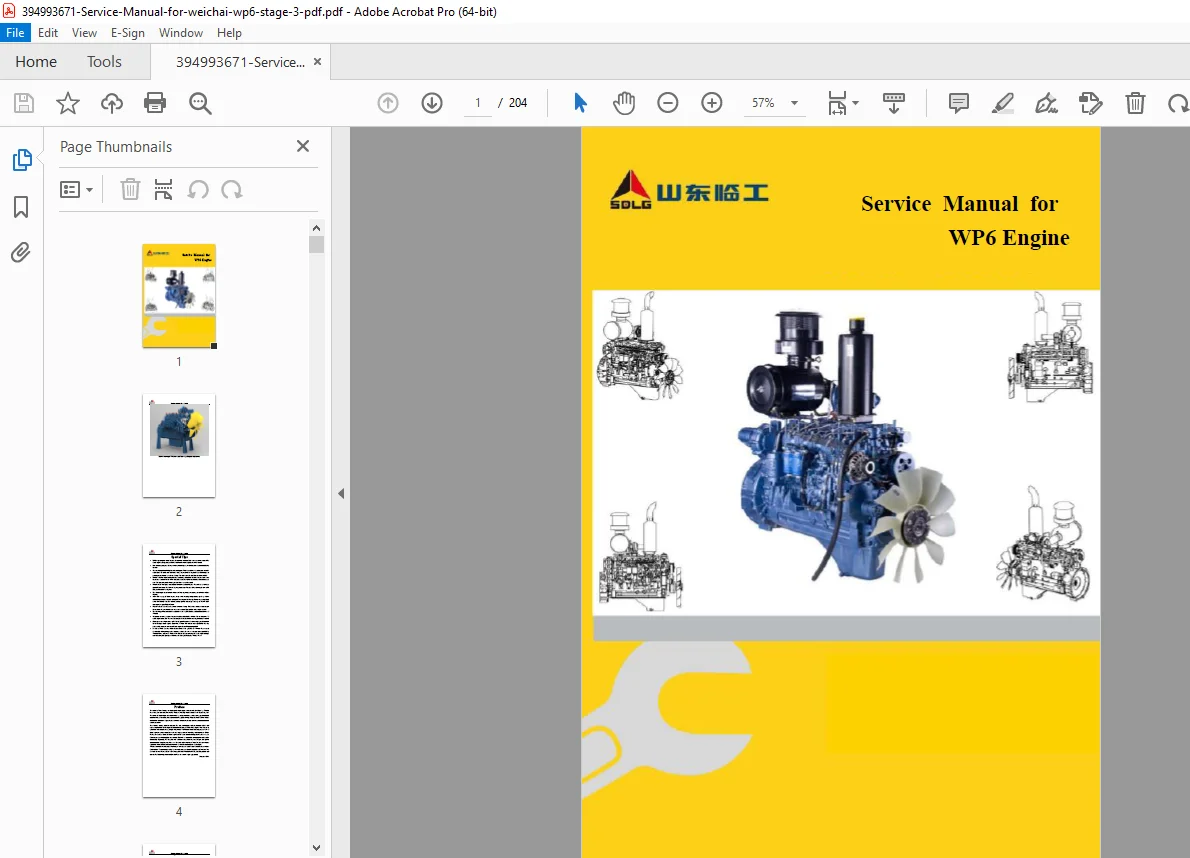Click thumbnails scrollbar down arrow
Screen dimensions: 1190x858
(x=316, y=848)
